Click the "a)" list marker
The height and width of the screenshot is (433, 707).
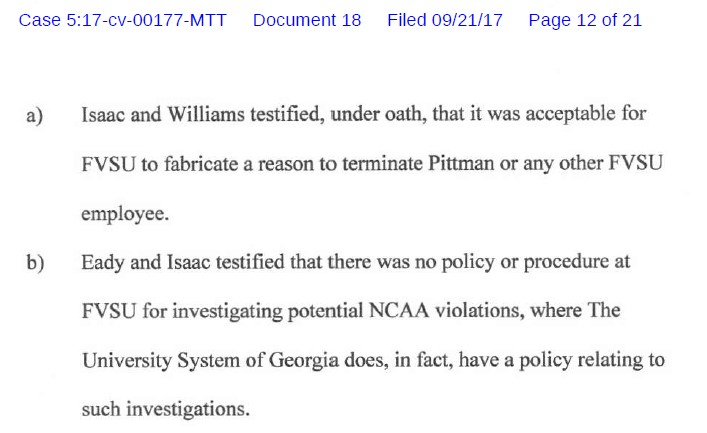[34, 116]
